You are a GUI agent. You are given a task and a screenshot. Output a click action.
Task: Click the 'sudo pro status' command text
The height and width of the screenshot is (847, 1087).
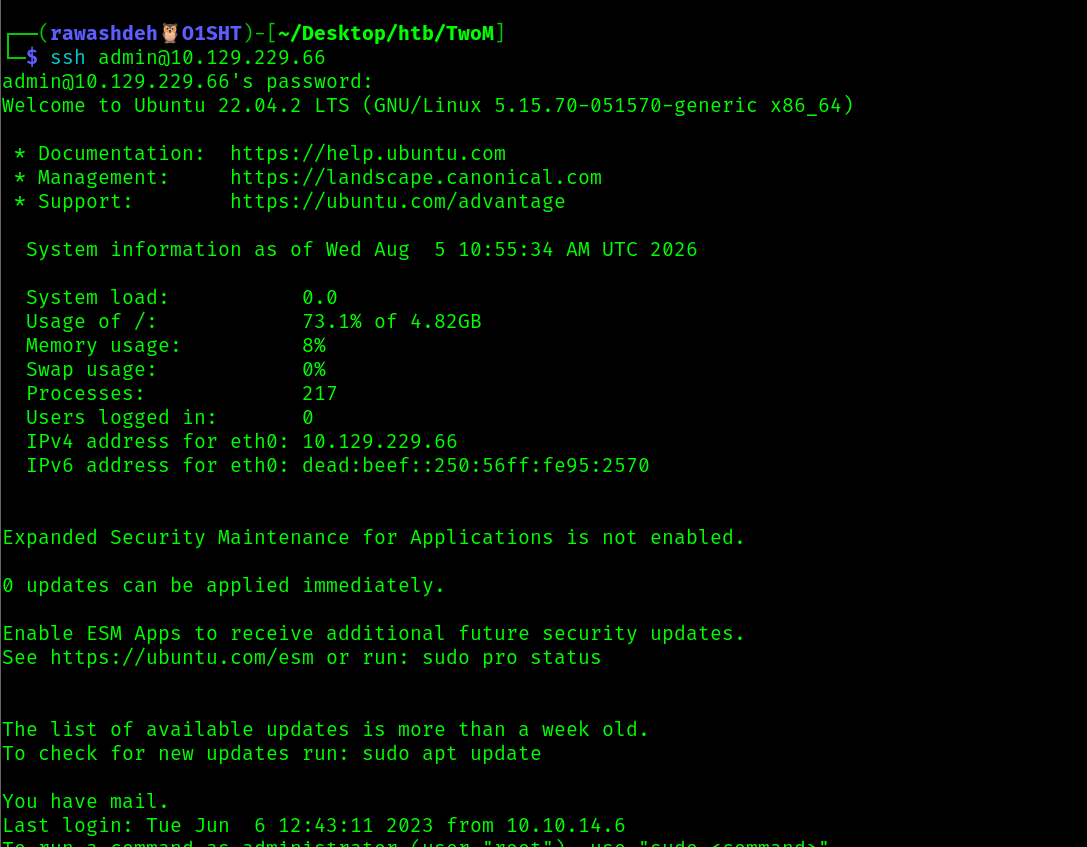coord(512,658)
